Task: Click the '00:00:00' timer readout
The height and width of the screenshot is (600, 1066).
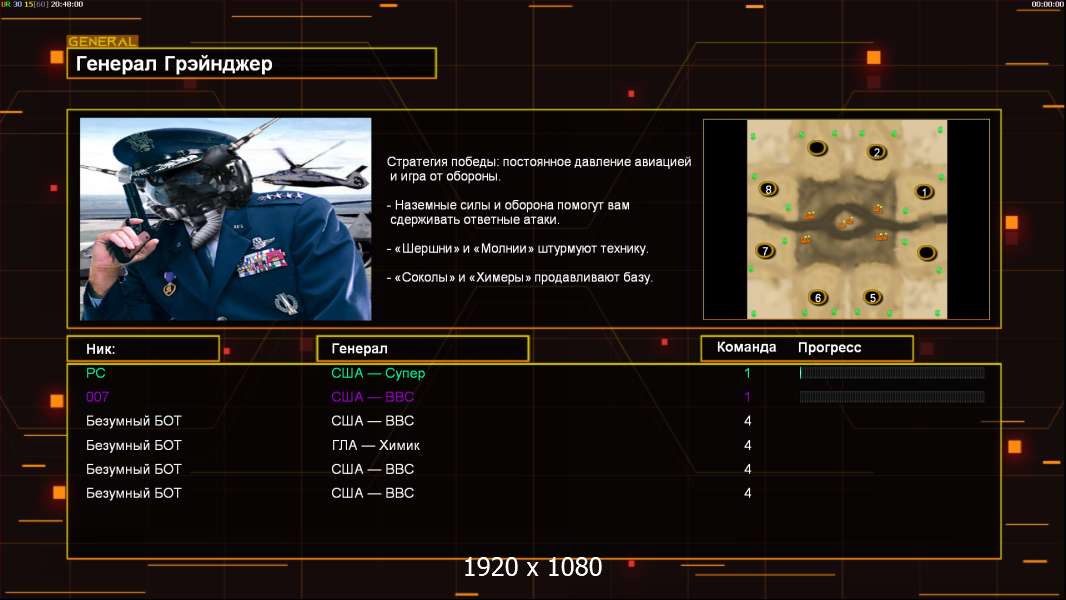Action: tap(1047, 4)
